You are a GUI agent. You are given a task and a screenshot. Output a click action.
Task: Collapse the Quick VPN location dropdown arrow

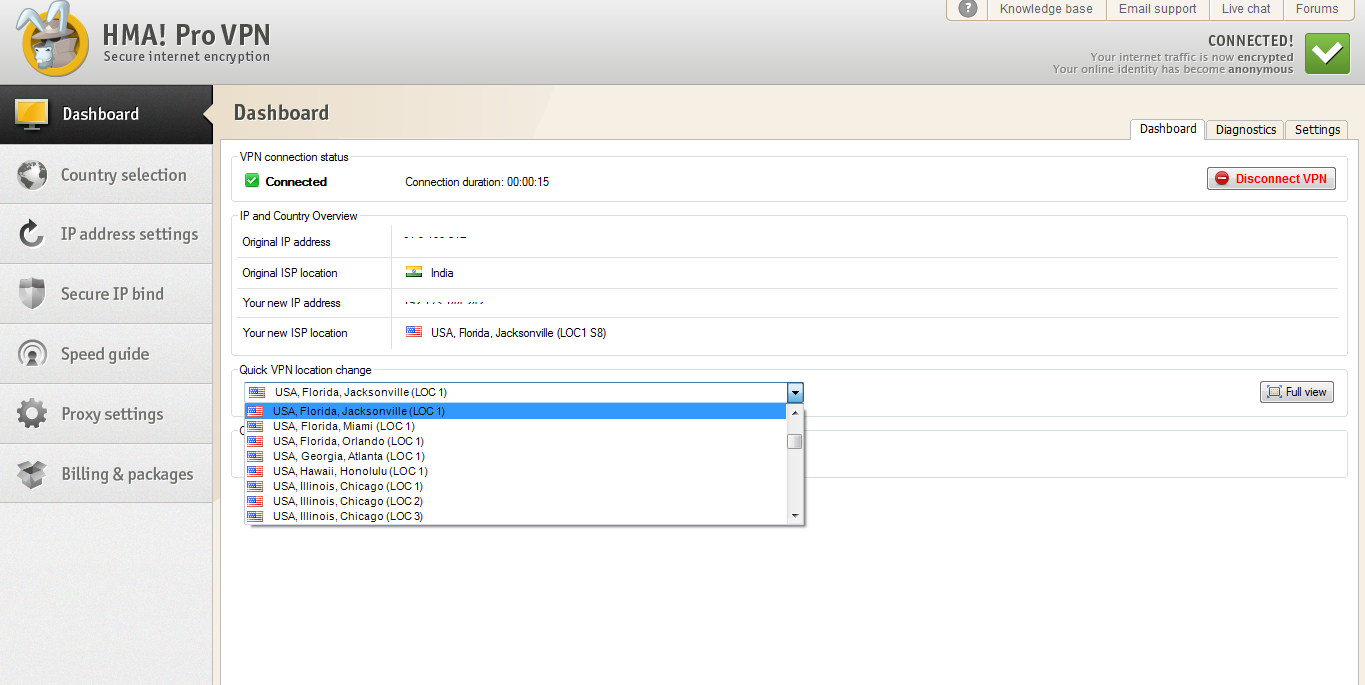pos(795,393)
